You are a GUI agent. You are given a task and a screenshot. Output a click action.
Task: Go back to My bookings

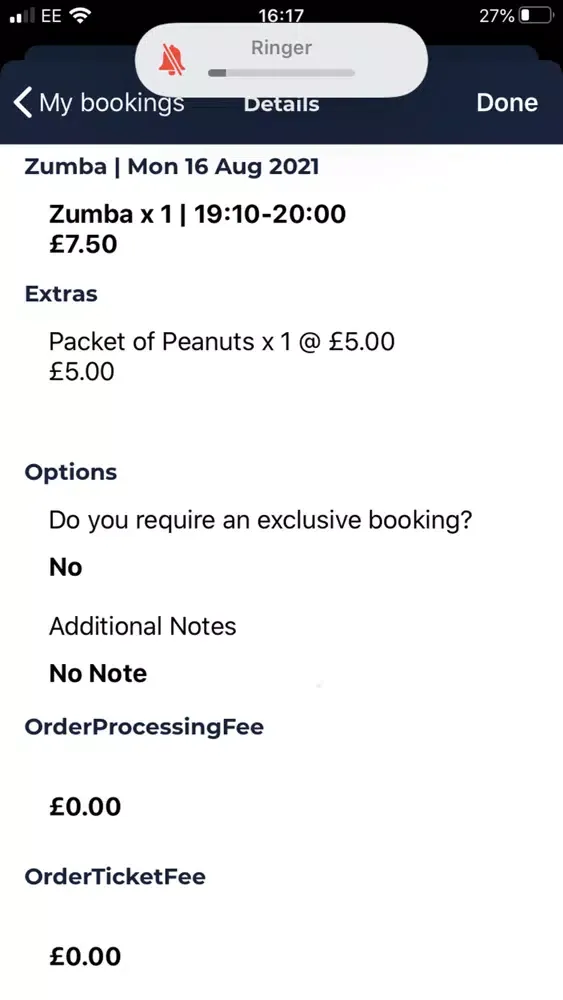coord(99,103)
